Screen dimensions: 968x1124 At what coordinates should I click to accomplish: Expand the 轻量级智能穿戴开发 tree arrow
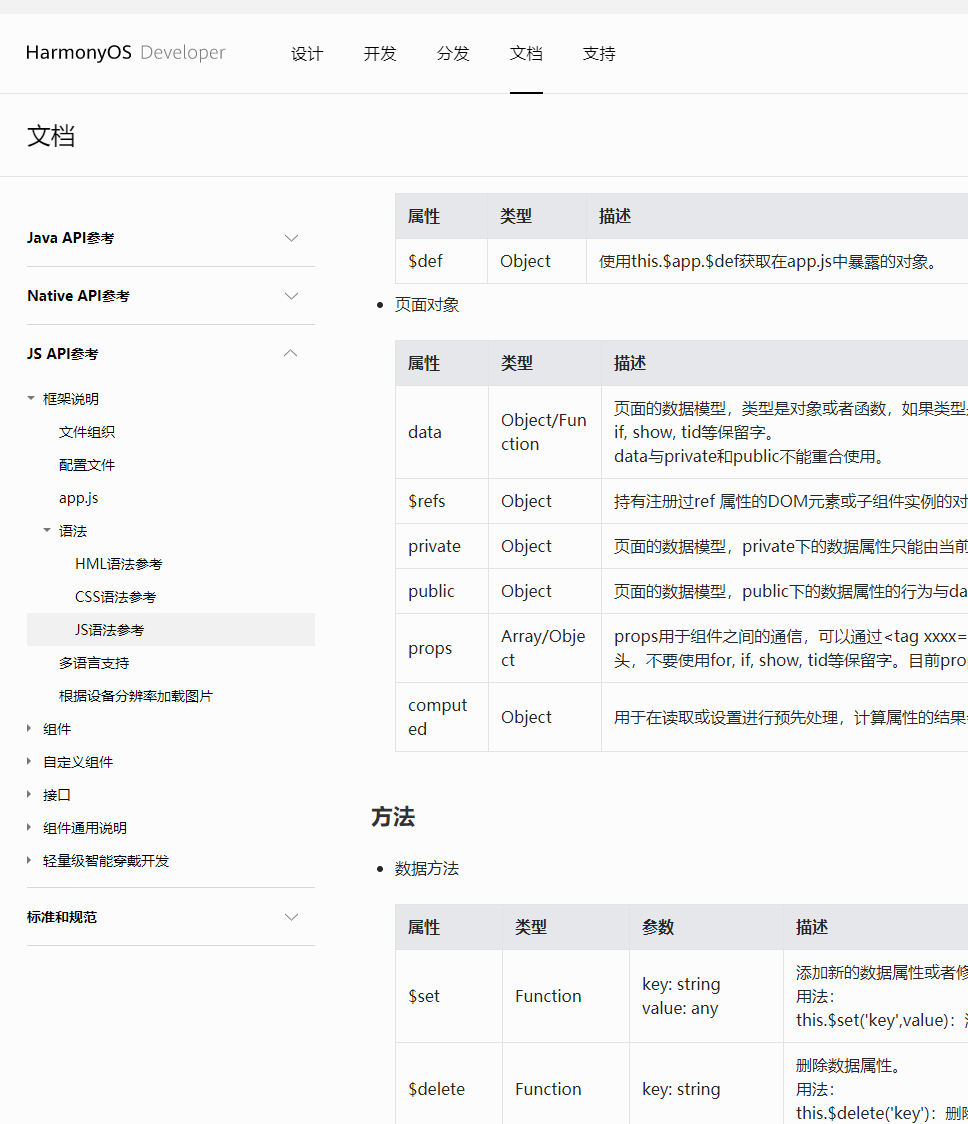(x=29, y=860)
